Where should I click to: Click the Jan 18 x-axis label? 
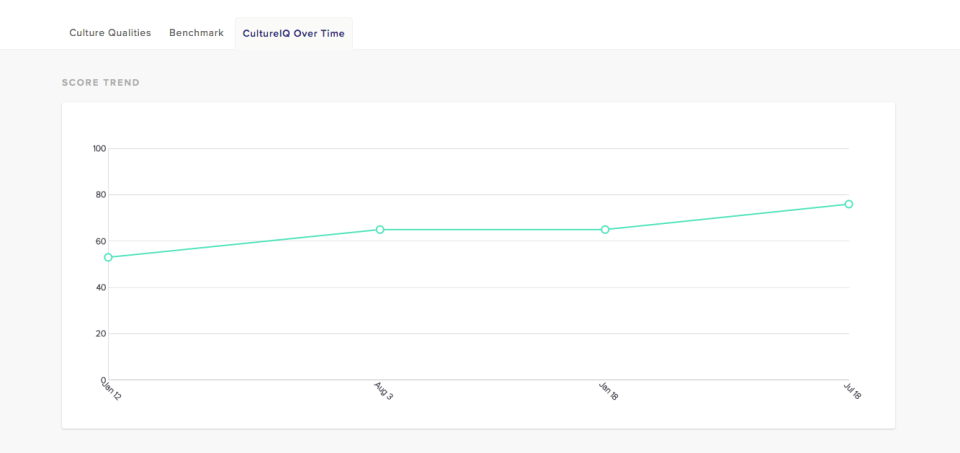608,391
